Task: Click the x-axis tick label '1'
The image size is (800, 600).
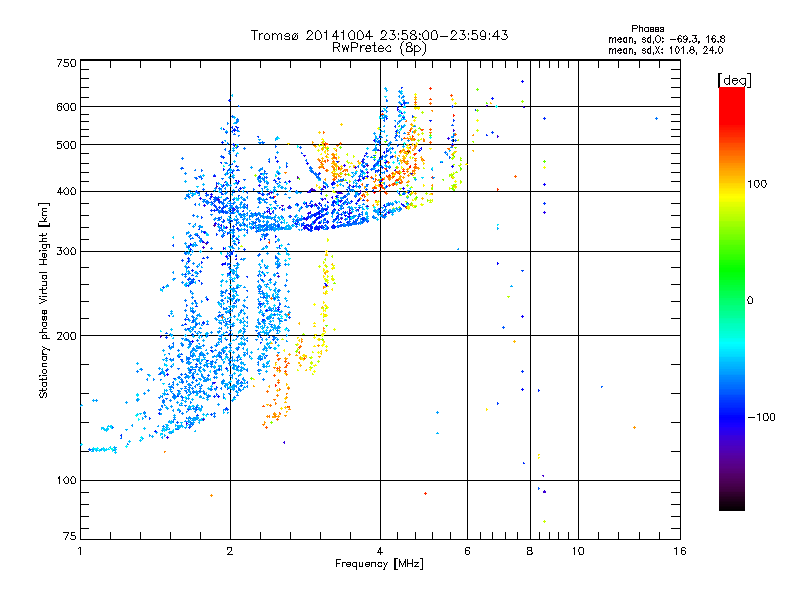Action: pos(80,551)
